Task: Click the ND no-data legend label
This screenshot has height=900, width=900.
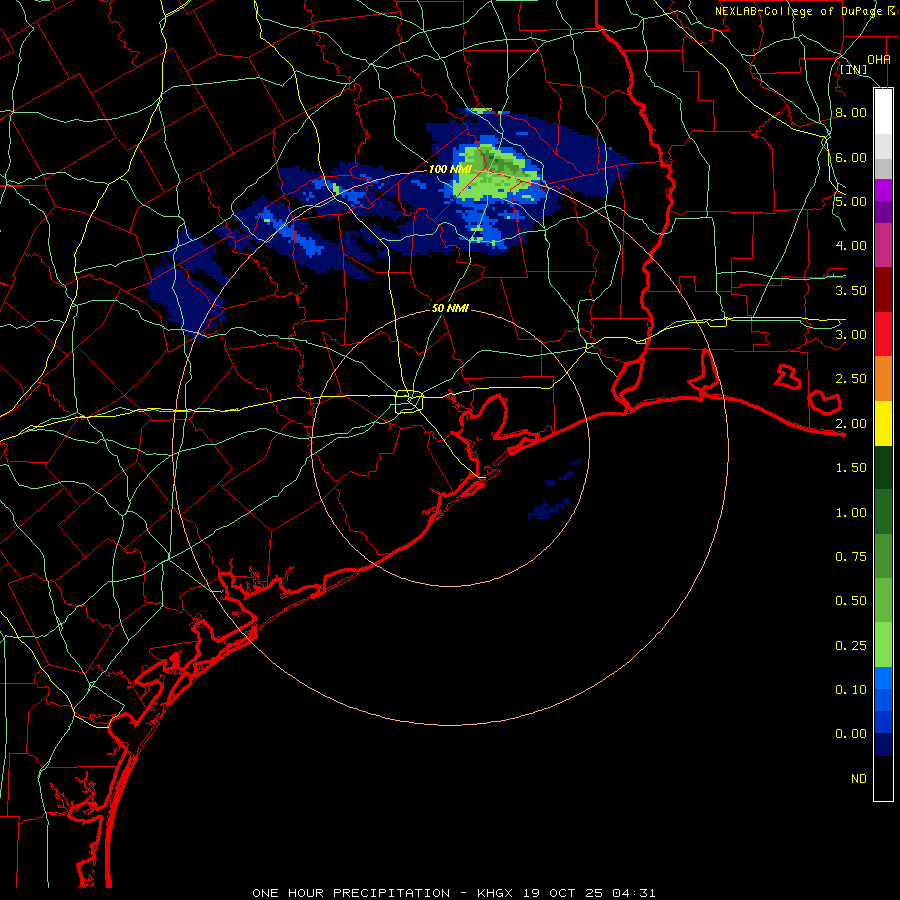Action: 859,779
